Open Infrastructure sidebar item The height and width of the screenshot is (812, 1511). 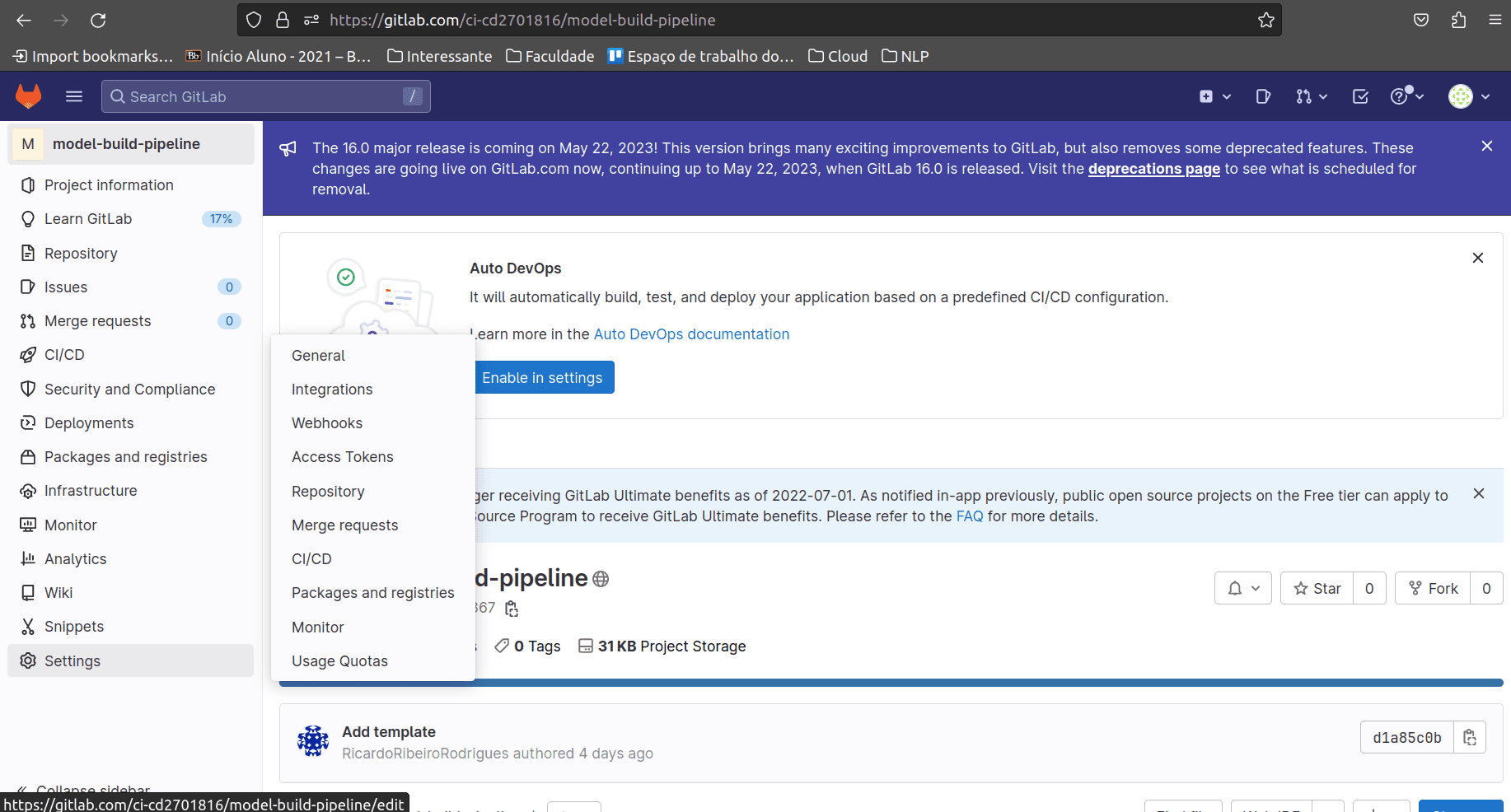click(x=131, y=491)
